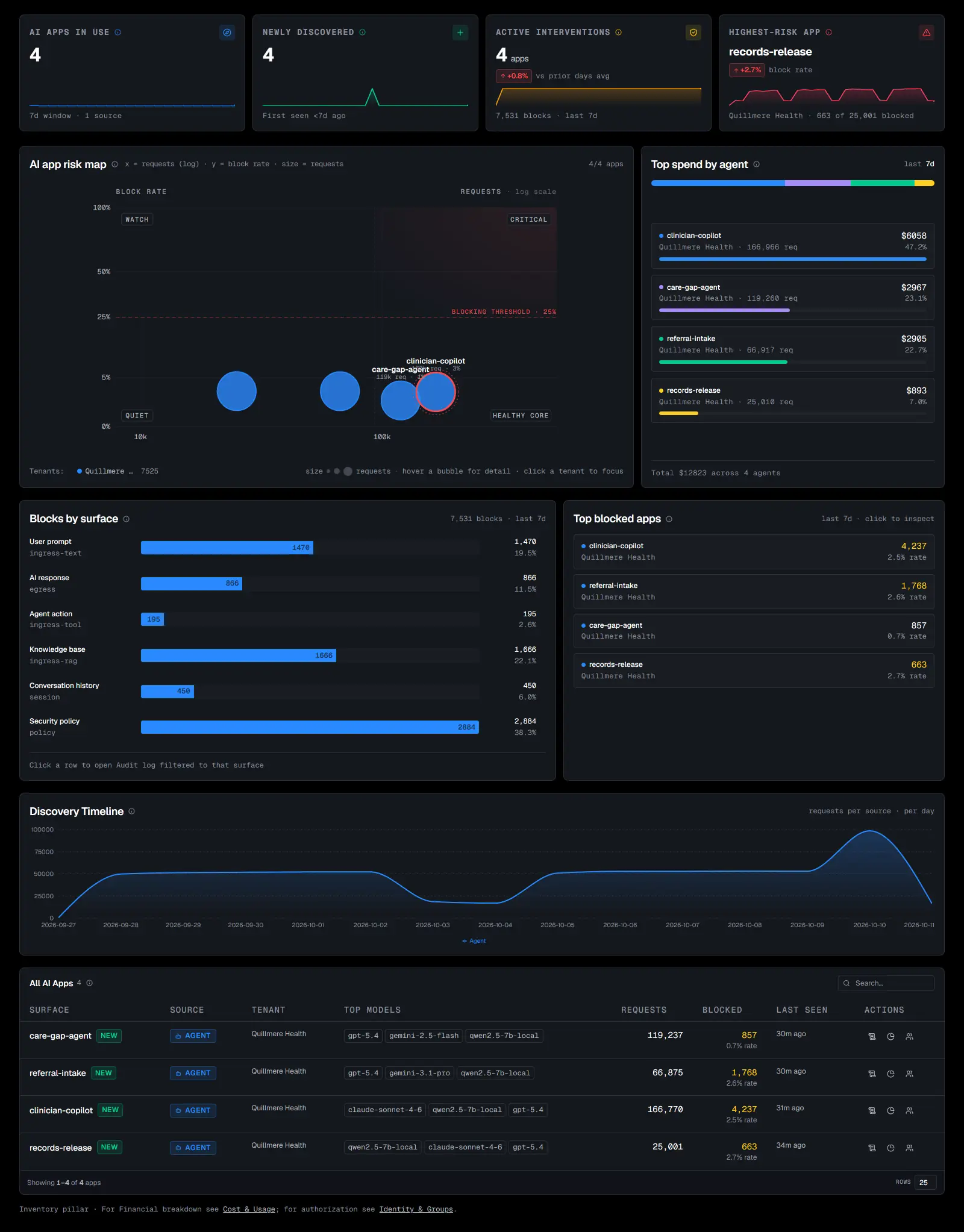Select care-gap-agent card in Top spend by agent
Image resolution: width=964 pixels, height=1232 pixels.
(792, 298)
